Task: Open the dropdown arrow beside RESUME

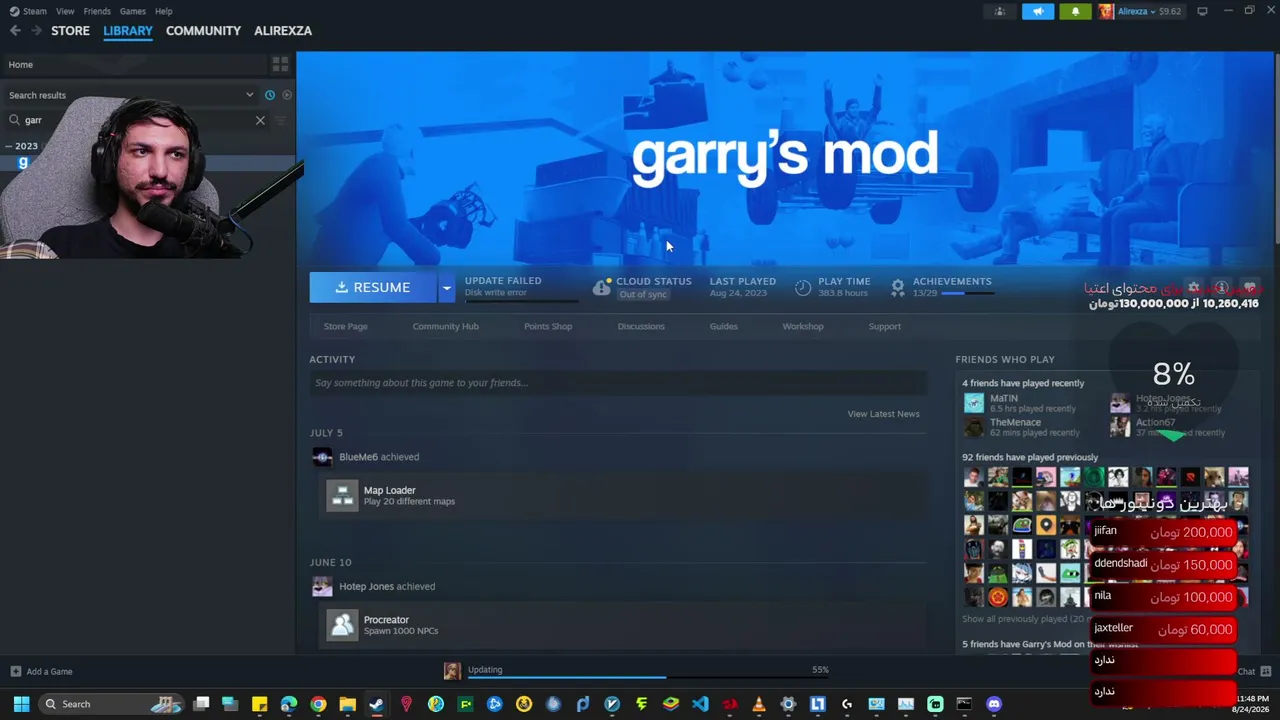Action: pyautogui.click(x=447, y=287)
